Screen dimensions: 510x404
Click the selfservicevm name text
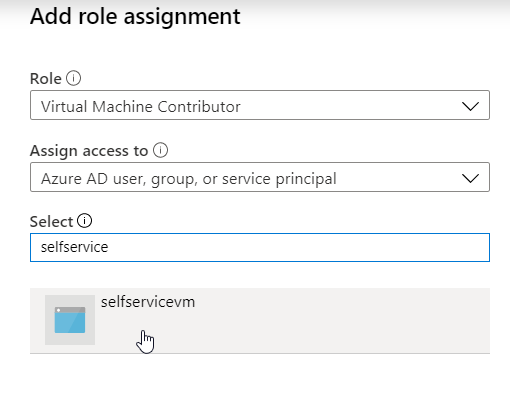point(148,302)
